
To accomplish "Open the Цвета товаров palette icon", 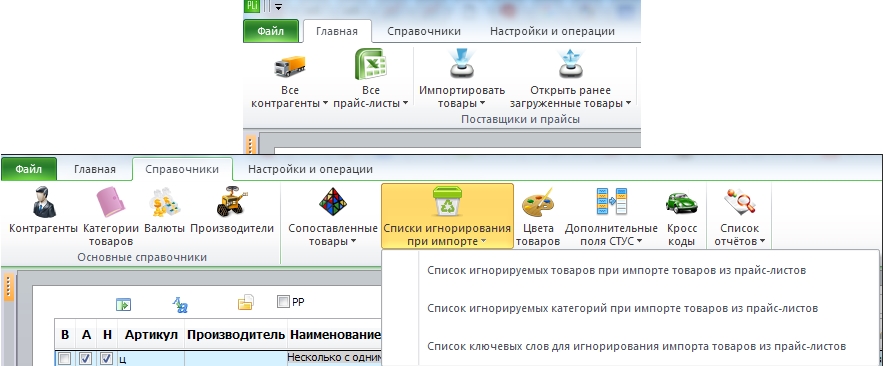I will click(x=537, y=202).
